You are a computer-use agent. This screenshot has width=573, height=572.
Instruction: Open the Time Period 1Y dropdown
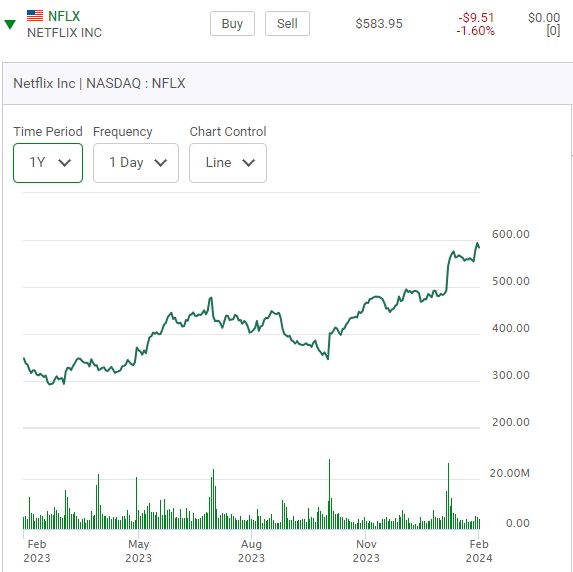click(x=48, y=163)
